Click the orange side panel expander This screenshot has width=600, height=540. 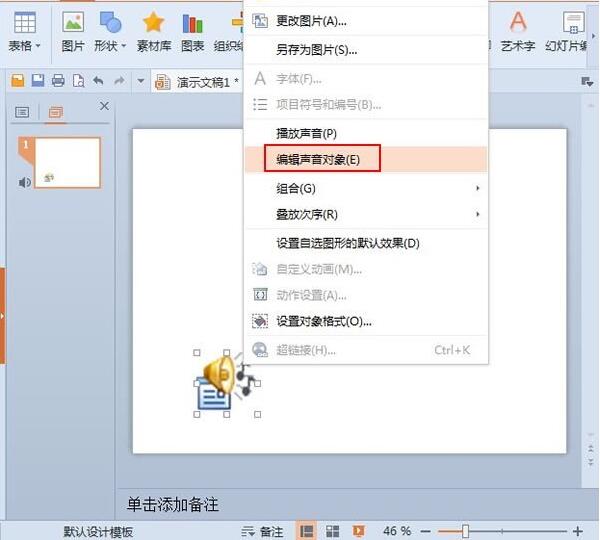coord(2,316)
